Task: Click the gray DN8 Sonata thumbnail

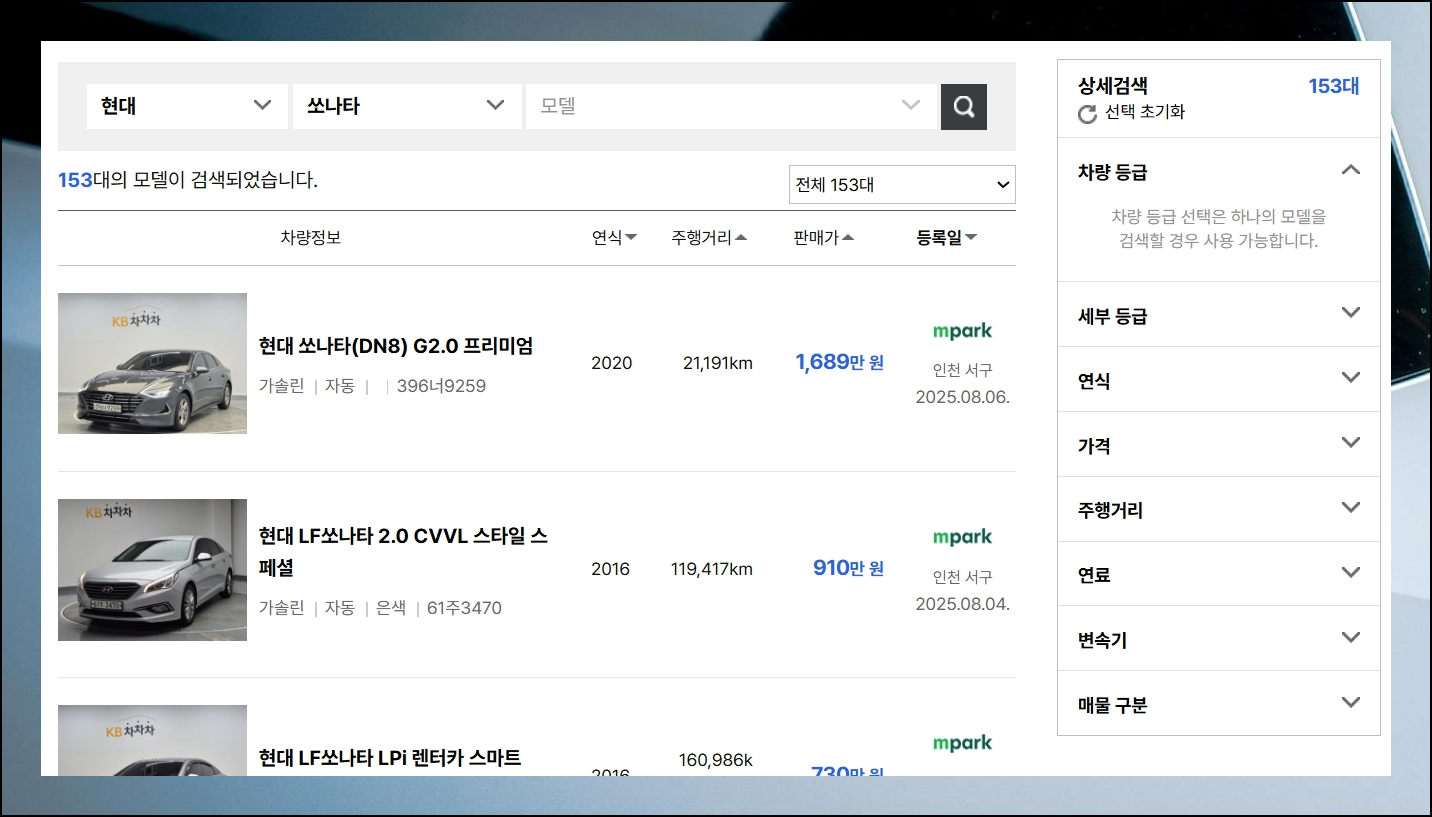Action: click(152, 363)
